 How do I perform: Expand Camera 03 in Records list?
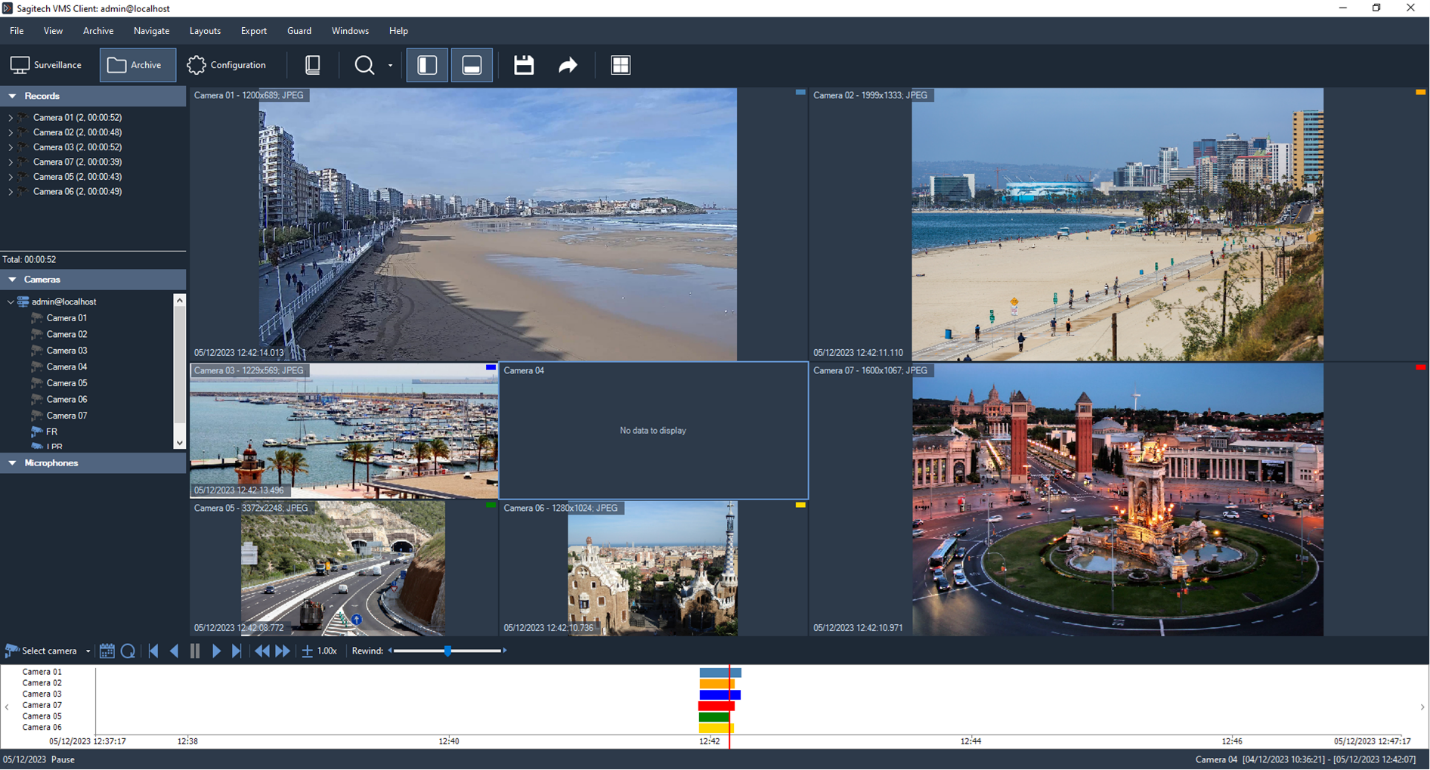point(11,147)
